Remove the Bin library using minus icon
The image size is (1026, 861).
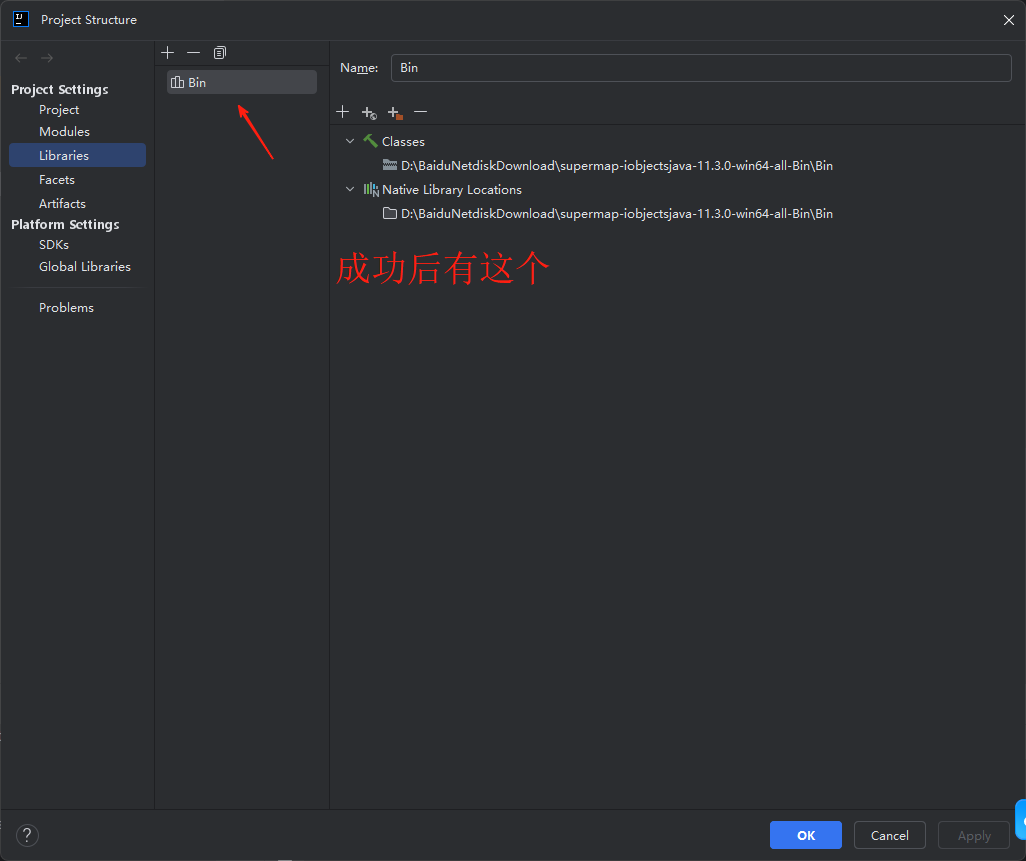tap(193, 52)
